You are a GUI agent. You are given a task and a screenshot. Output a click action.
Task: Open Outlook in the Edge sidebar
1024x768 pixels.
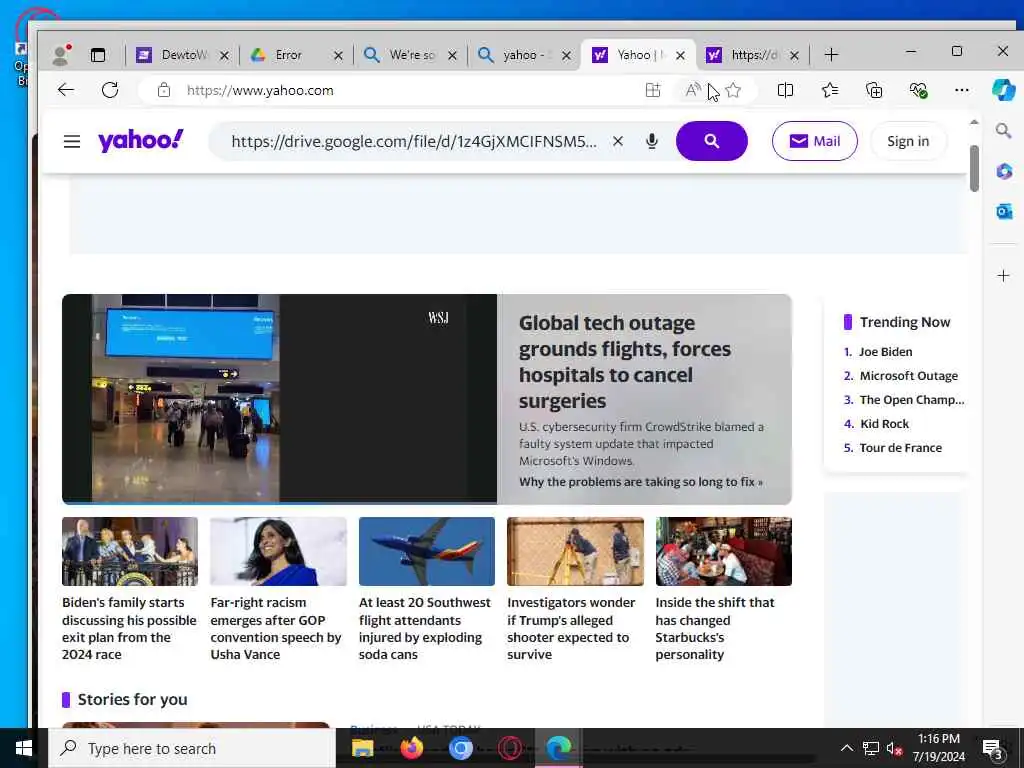click(1004, 211)
